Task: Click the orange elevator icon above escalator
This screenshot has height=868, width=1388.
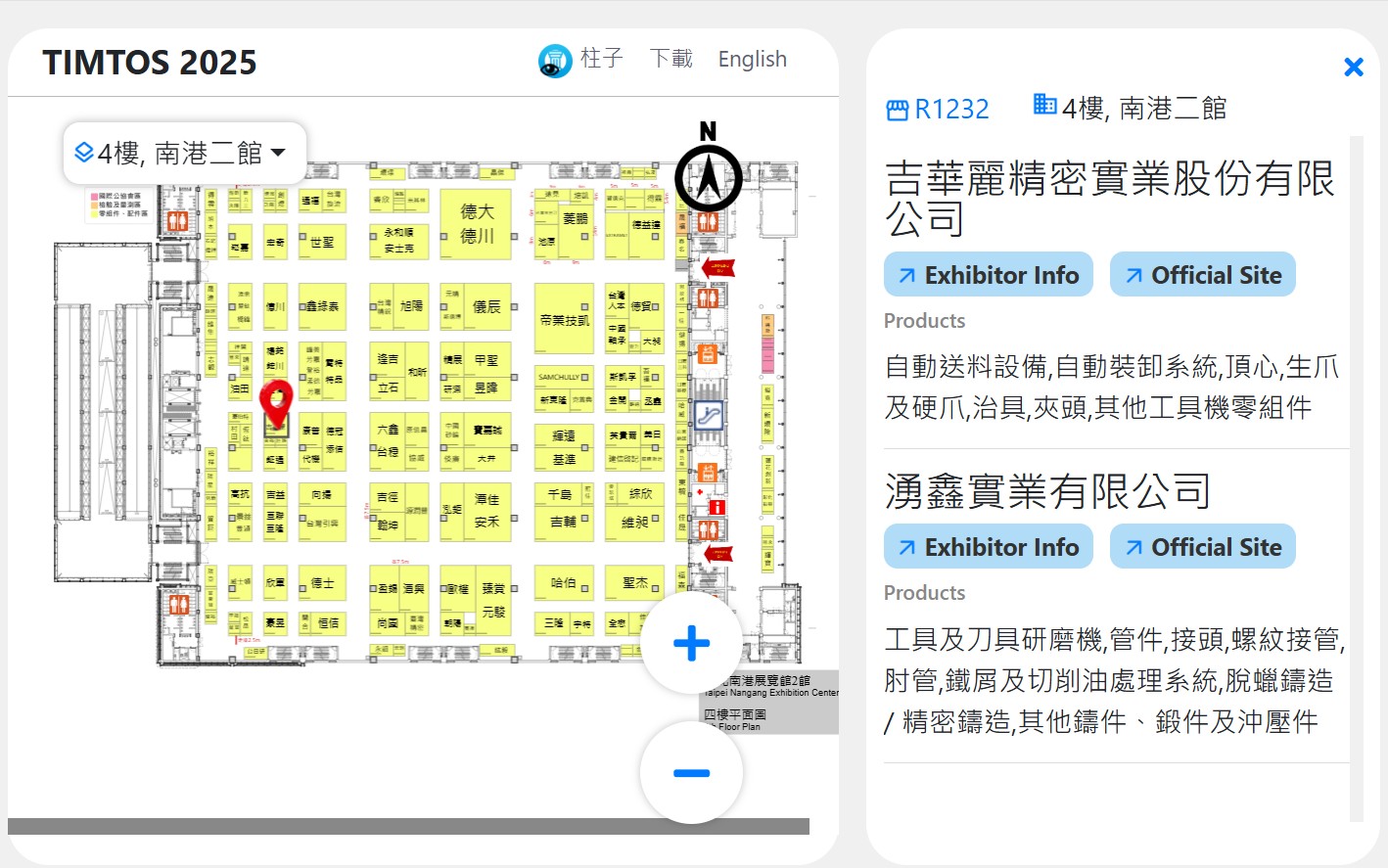Action: click(709, 354)
